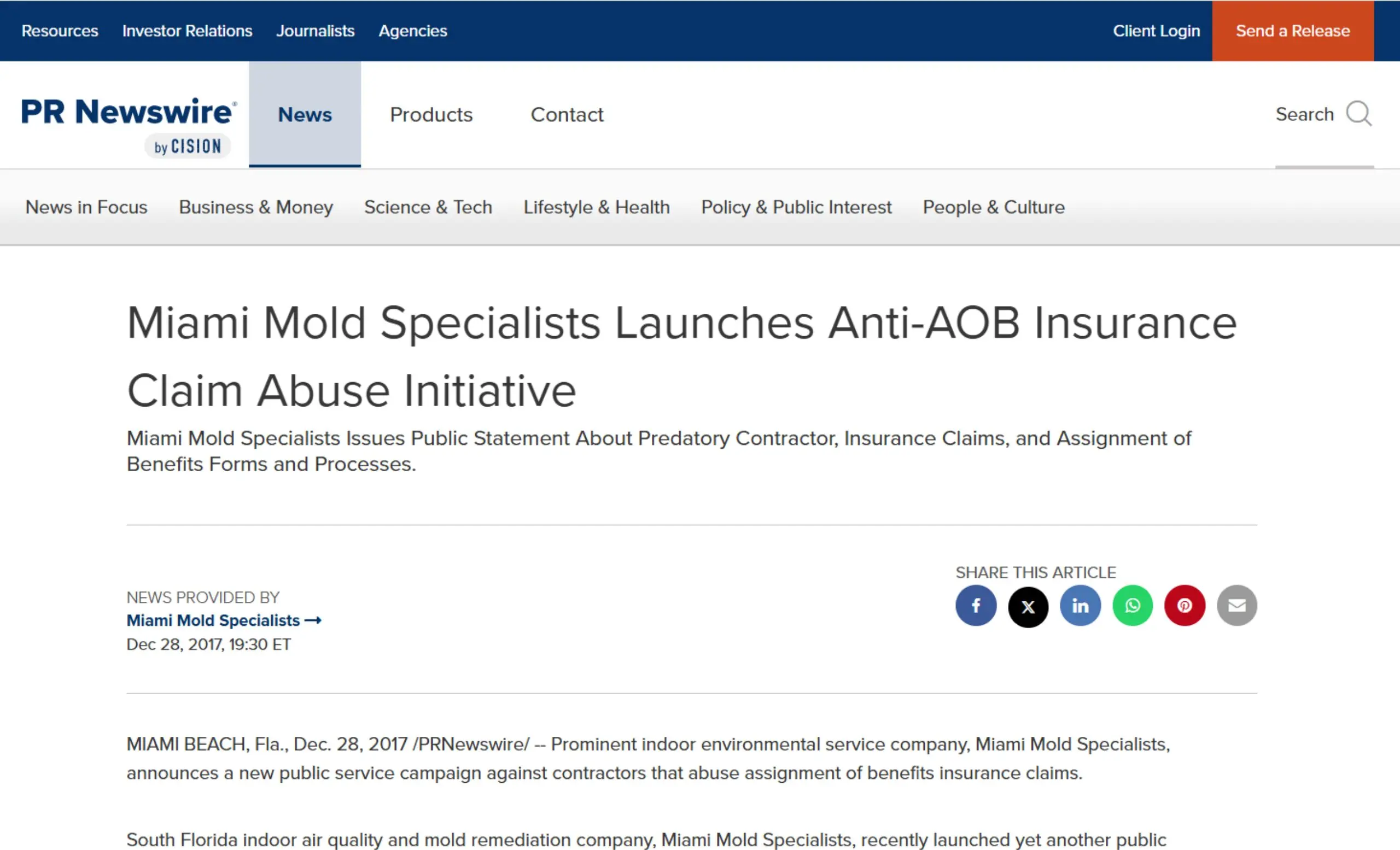Click the Send a Release button
Image resolution: width=1400 pixels, height=850 pixels.
1293,31
